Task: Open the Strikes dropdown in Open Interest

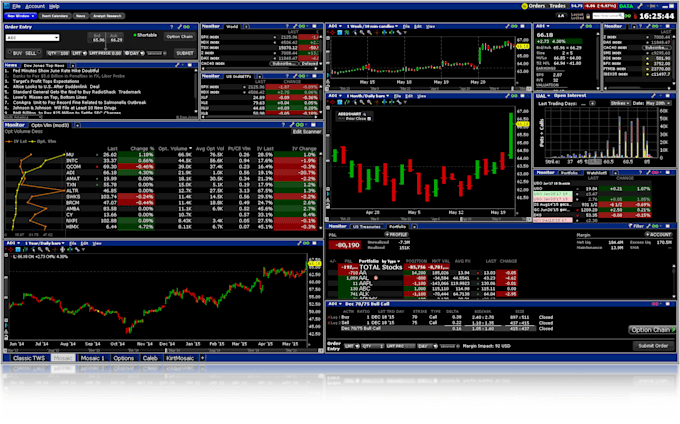Action: coord(620,103)
